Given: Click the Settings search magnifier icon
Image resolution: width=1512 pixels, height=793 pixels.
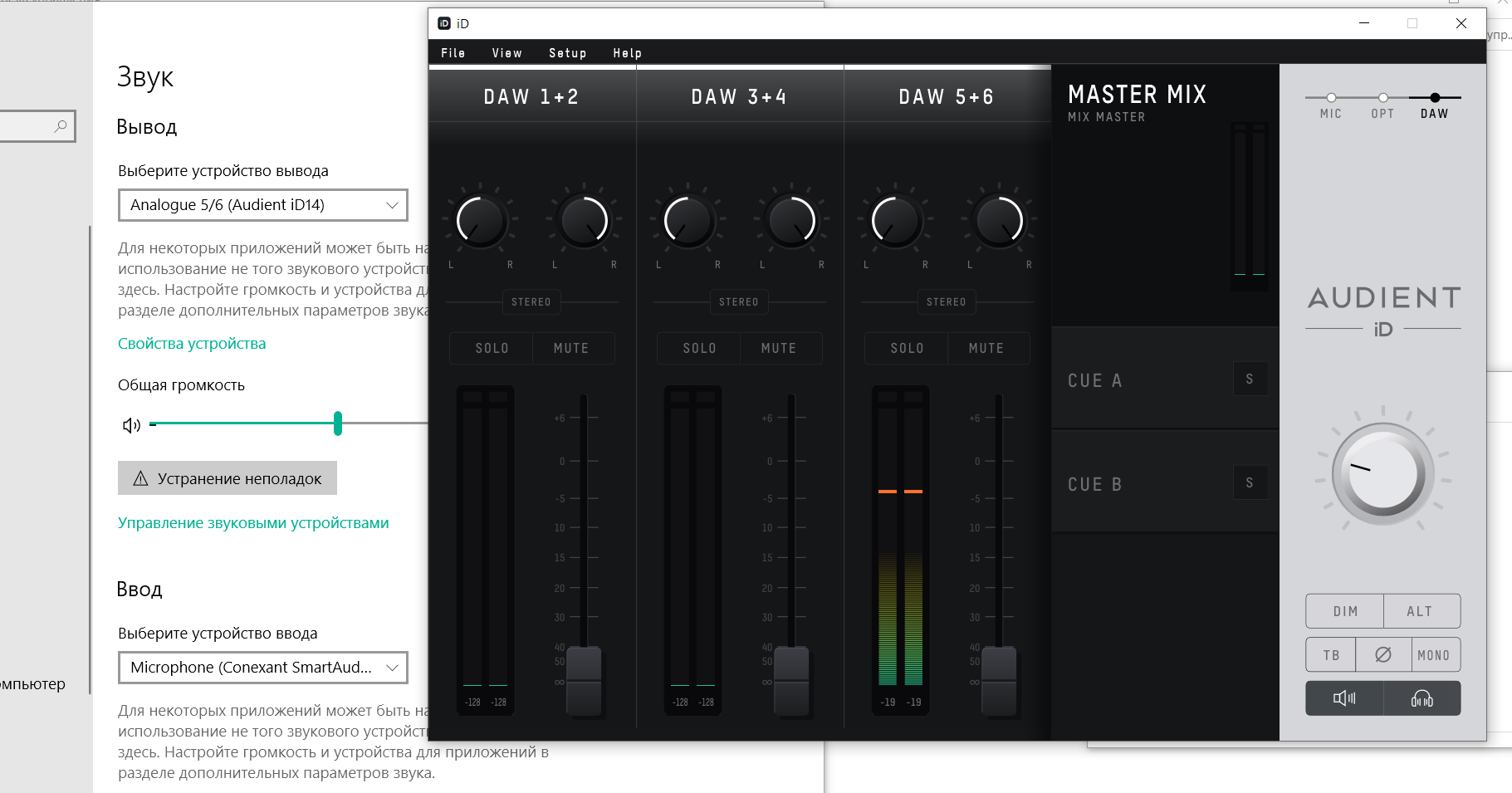Looking at the screenshot, I should (61, 126).
